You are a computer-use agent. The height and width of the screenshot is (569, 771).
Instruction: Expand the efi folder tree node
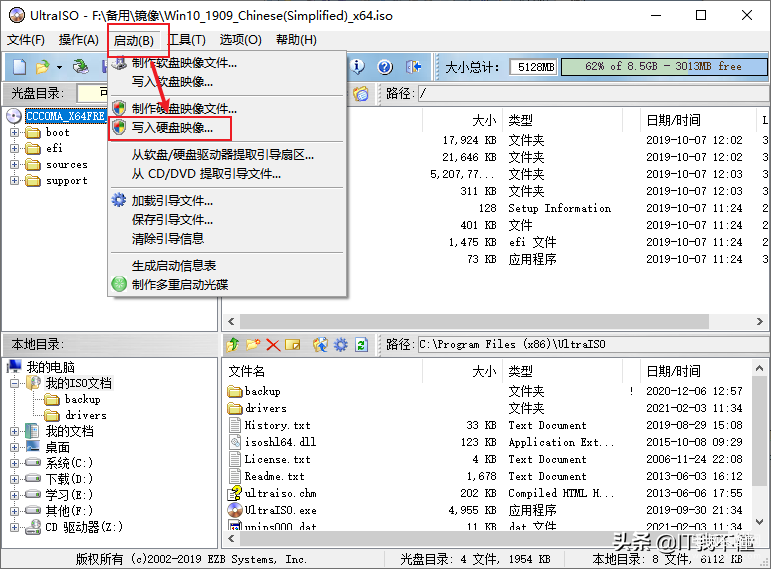coord(14,149)
